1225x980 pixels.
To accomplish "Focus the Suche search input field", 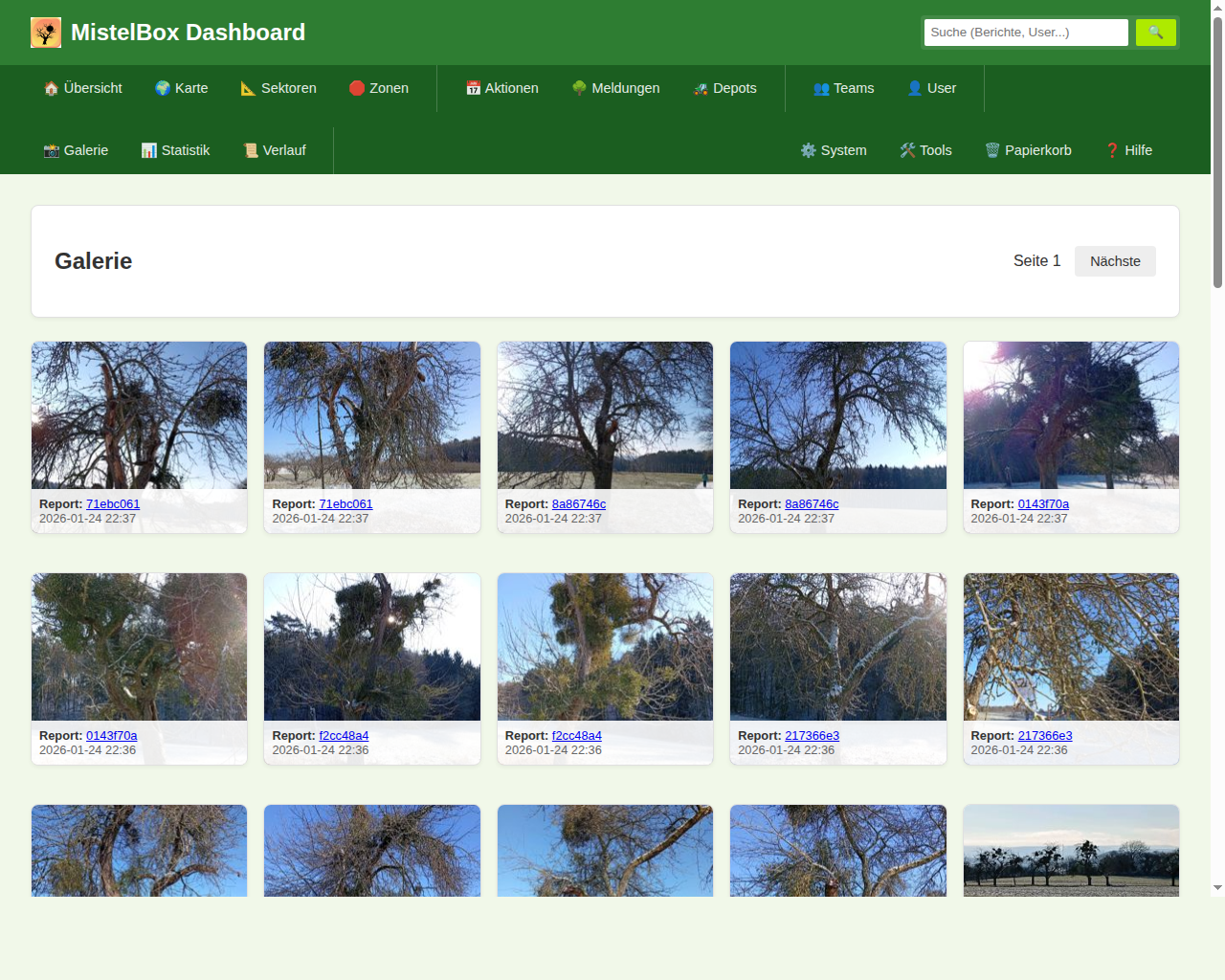I will pyautogui.click(x=1025, y=33).
